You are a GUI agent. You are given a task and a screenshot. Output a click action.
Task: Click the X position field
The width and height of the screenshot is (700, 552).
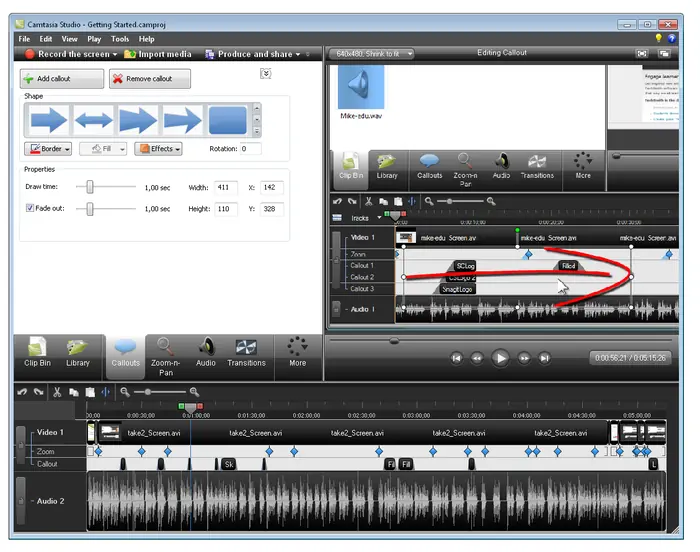tap(271, 188)
